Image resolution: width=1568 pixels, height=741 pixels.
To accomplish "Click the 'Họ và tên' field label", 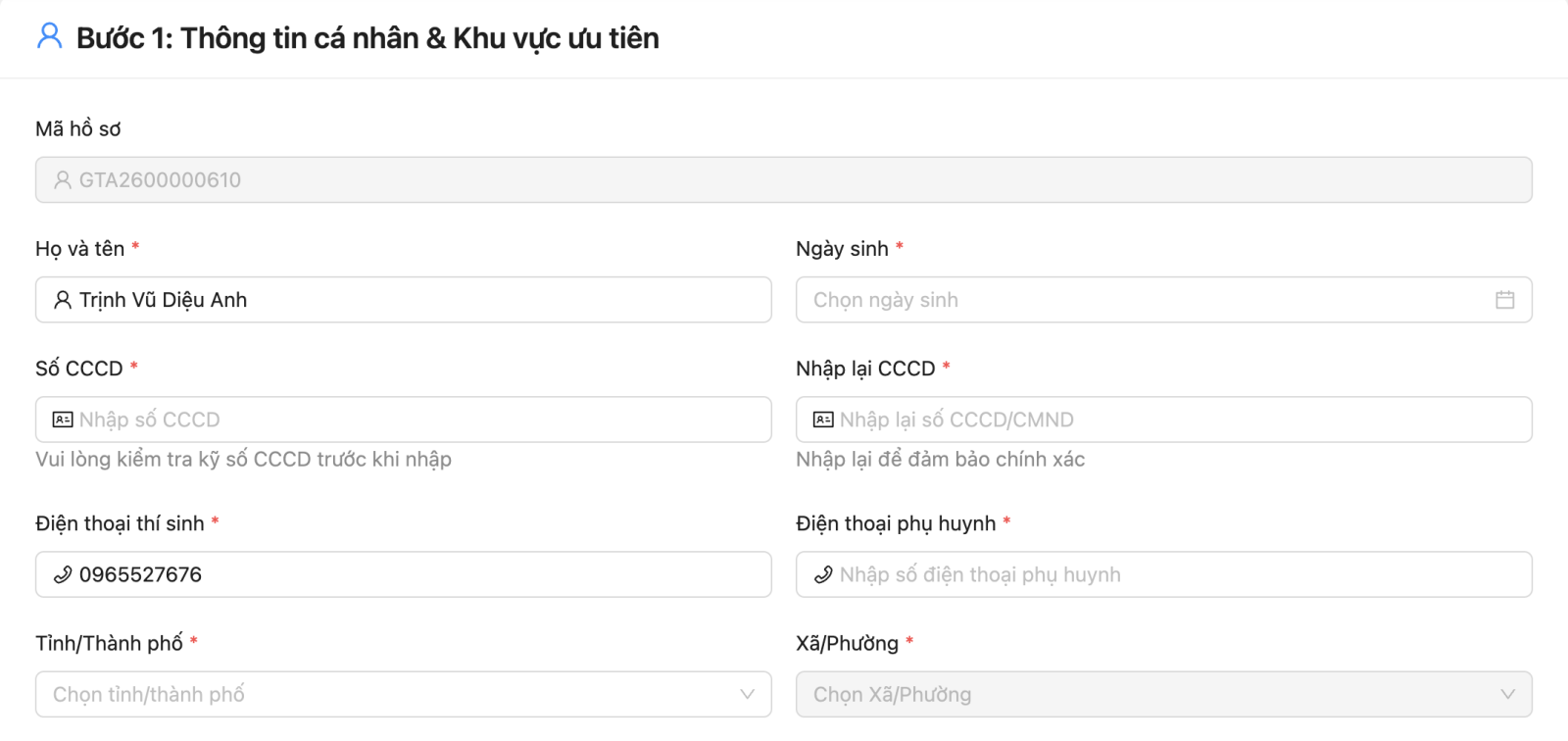I will [x=80, y=249].
